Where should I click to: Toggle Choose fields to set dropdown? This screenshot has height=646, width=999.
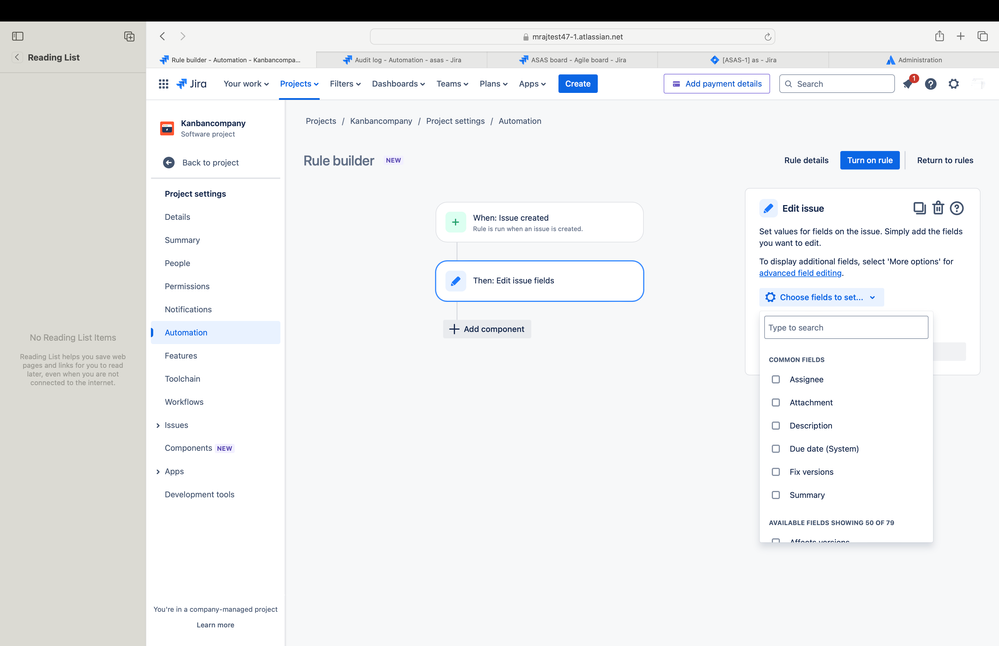click(821, 298)
